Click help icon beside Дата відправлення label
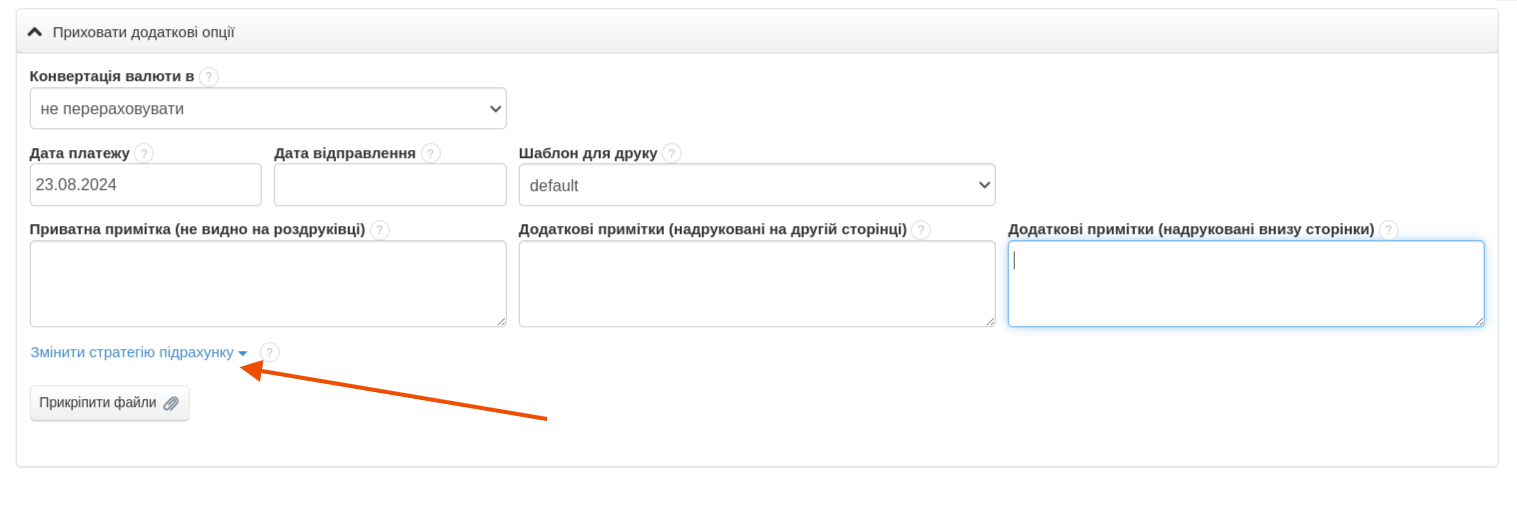This screenshot has height=509, width=1517. point(430,153)
